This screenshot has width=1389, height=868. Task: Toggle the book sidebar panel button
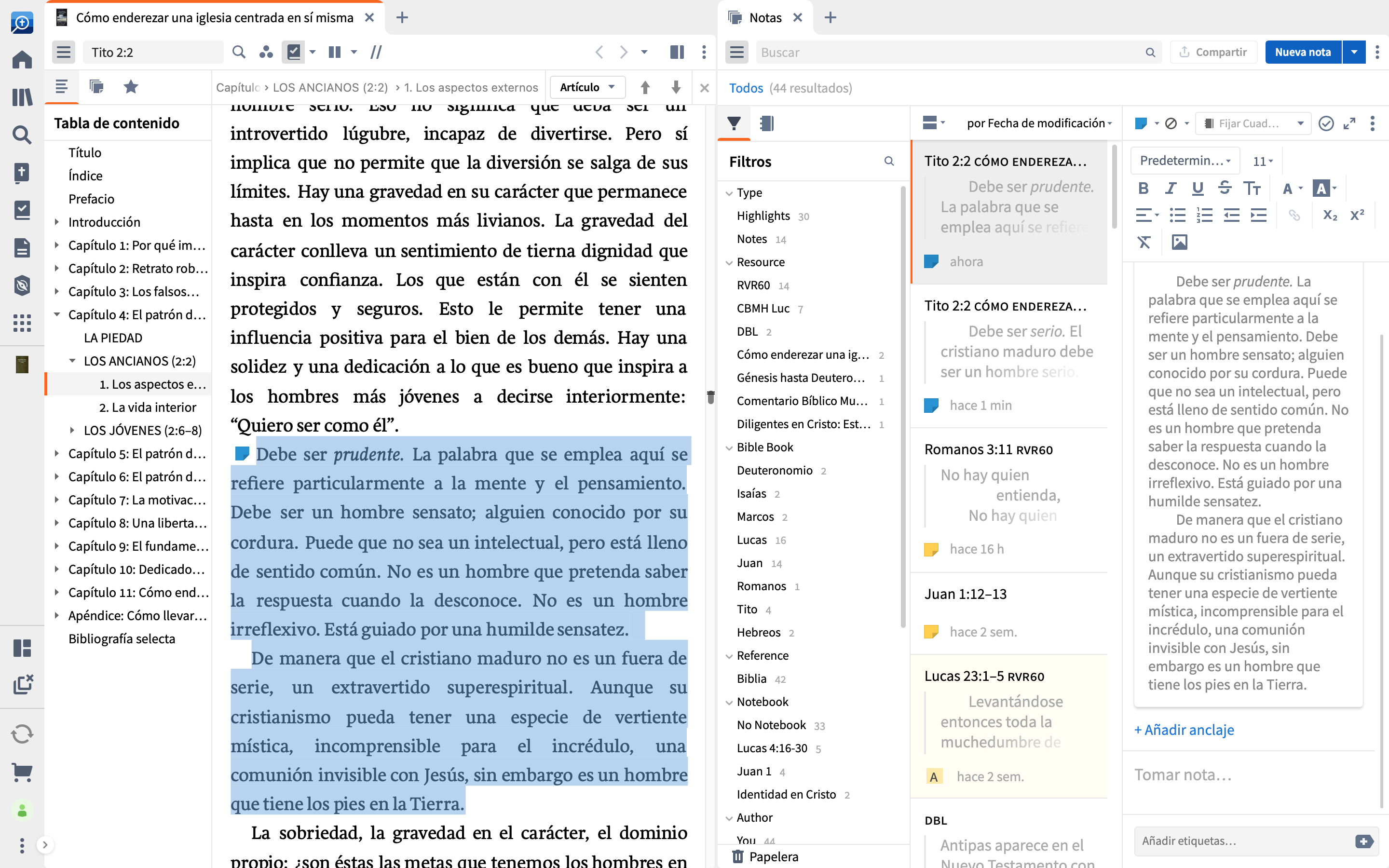click(x=64, y=52)
